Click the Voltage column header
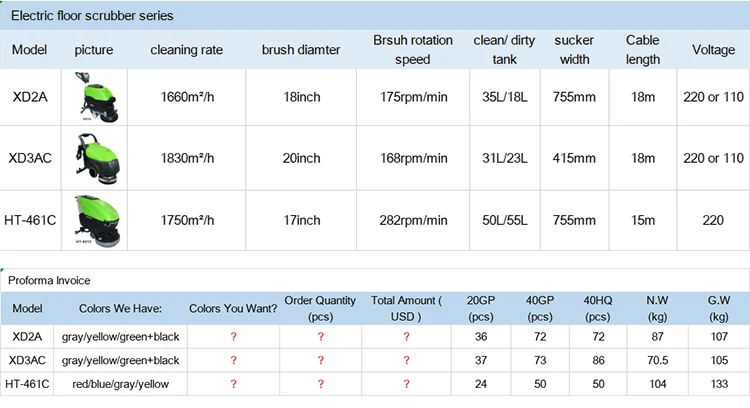Image resolution: width=750 pixels, height=408 pixels. [x=713, y=50]
